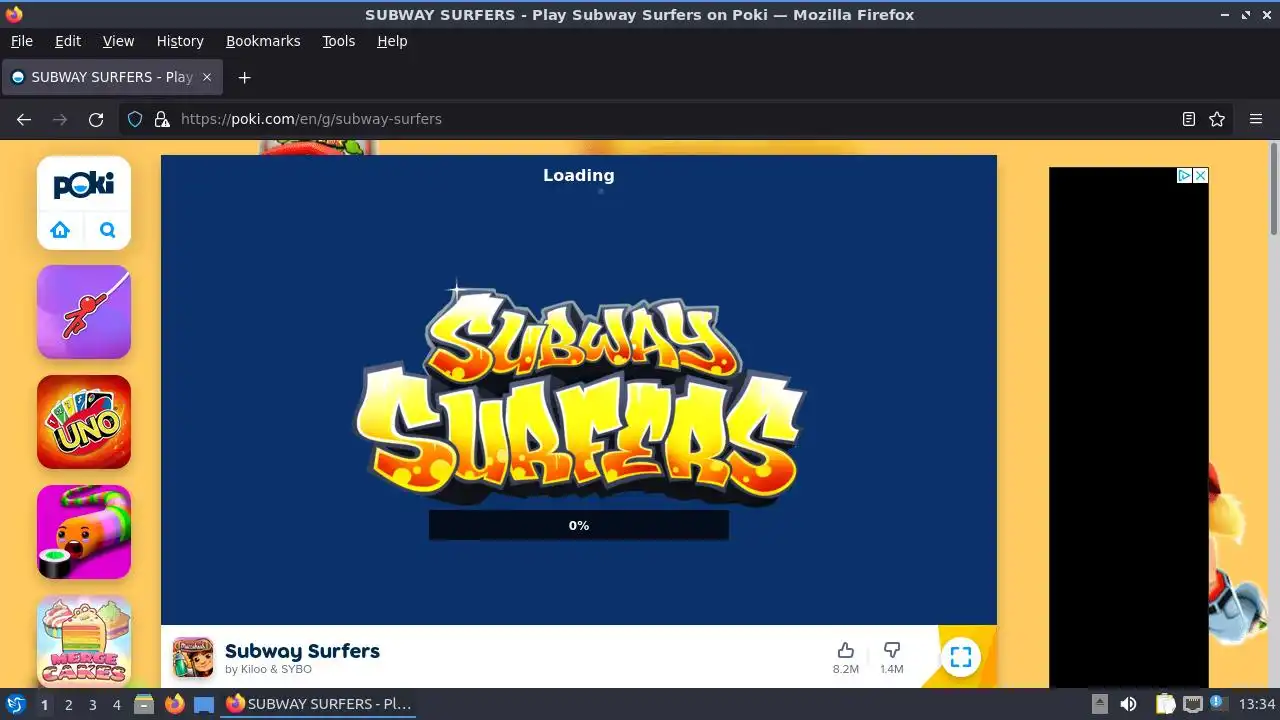The image size is (1280, 720).
Task: Click the page vertical scrollbar
Action: (1274, 190)
